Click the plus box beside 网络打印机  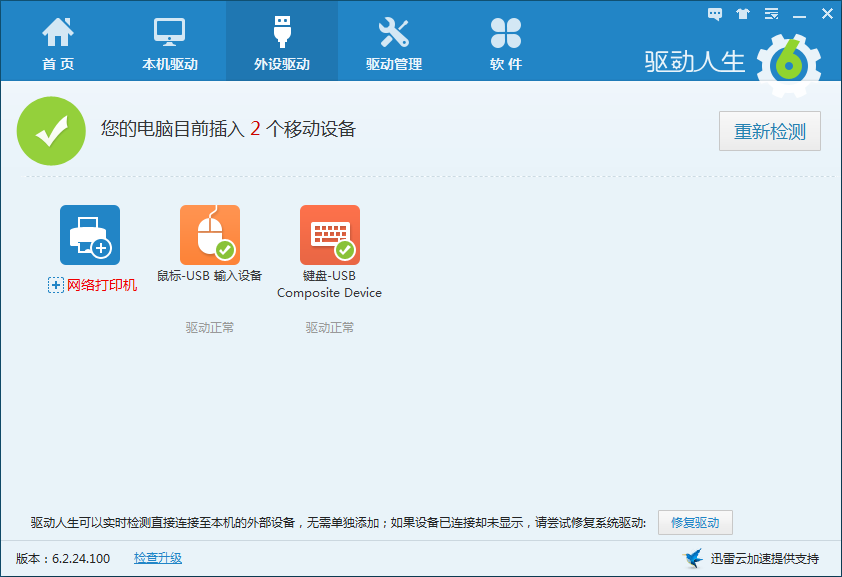(56, 286)
